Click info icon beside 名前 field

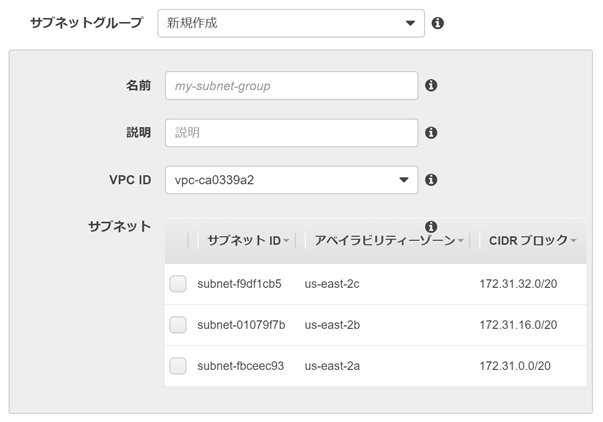pos(431,86)
